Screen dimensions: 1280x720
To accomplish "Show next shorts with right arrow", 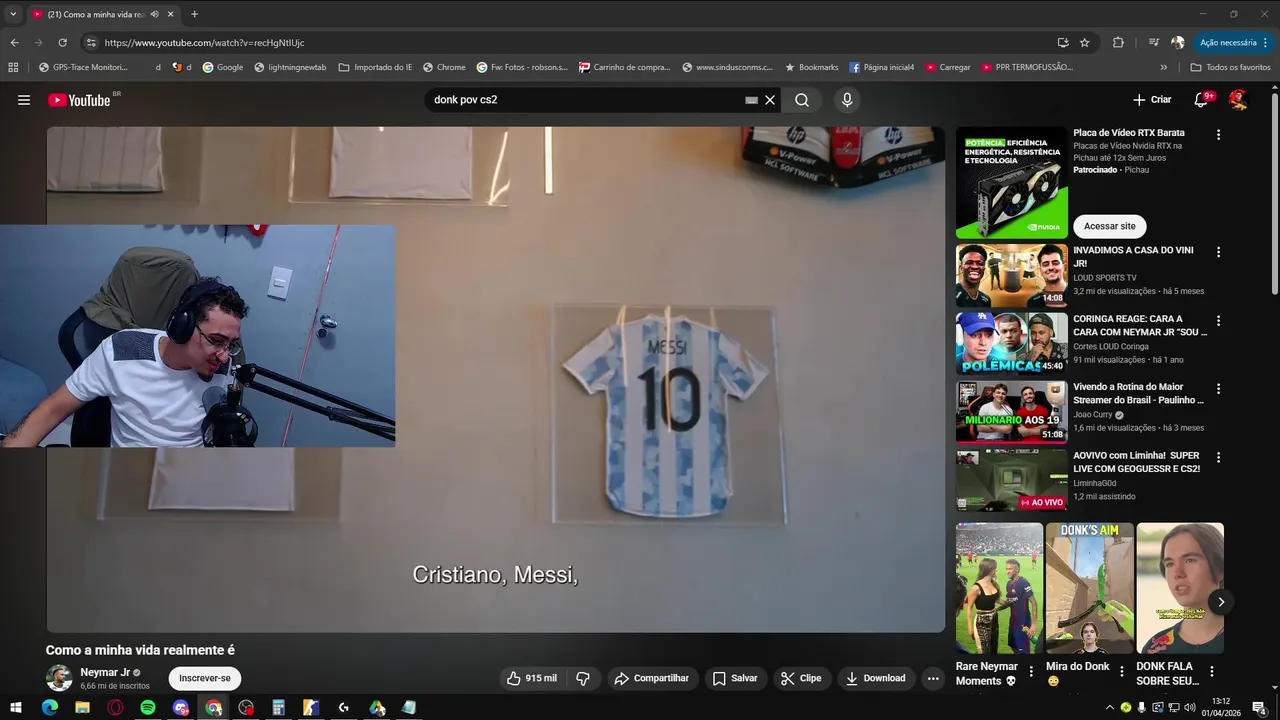I will pos(1221,601).
